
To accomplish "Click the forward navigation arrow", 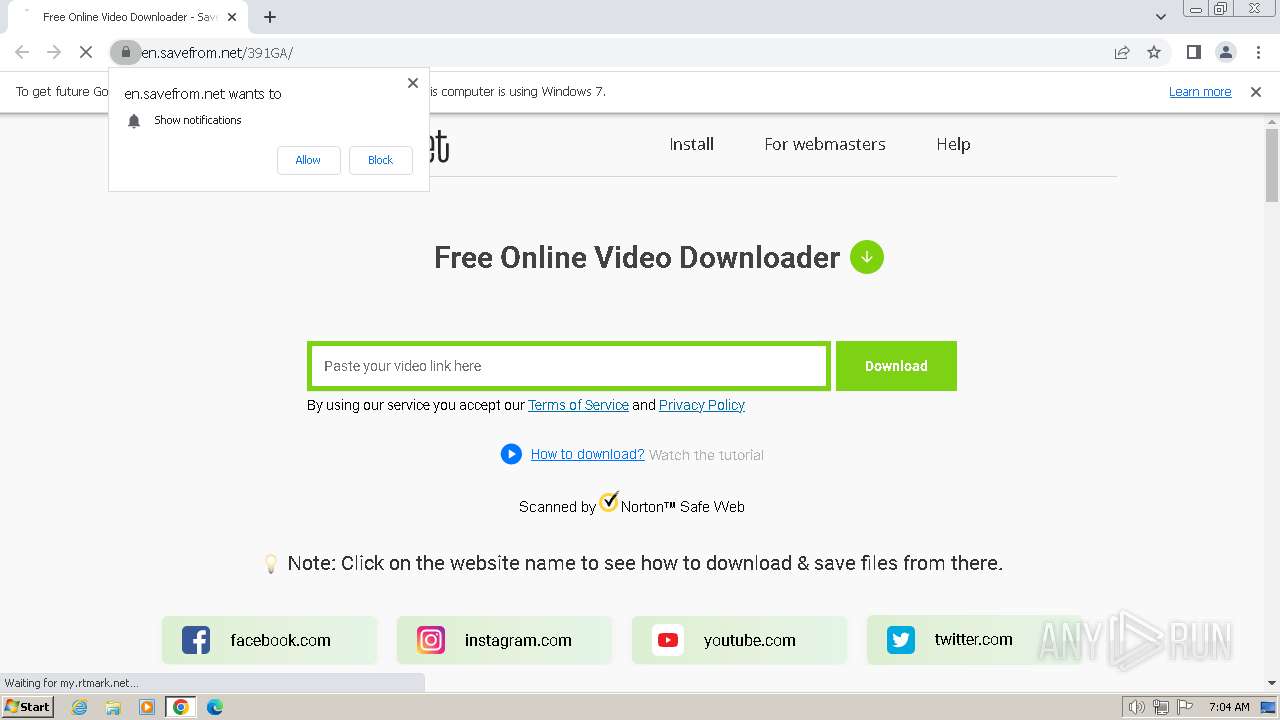I will 54,52.
